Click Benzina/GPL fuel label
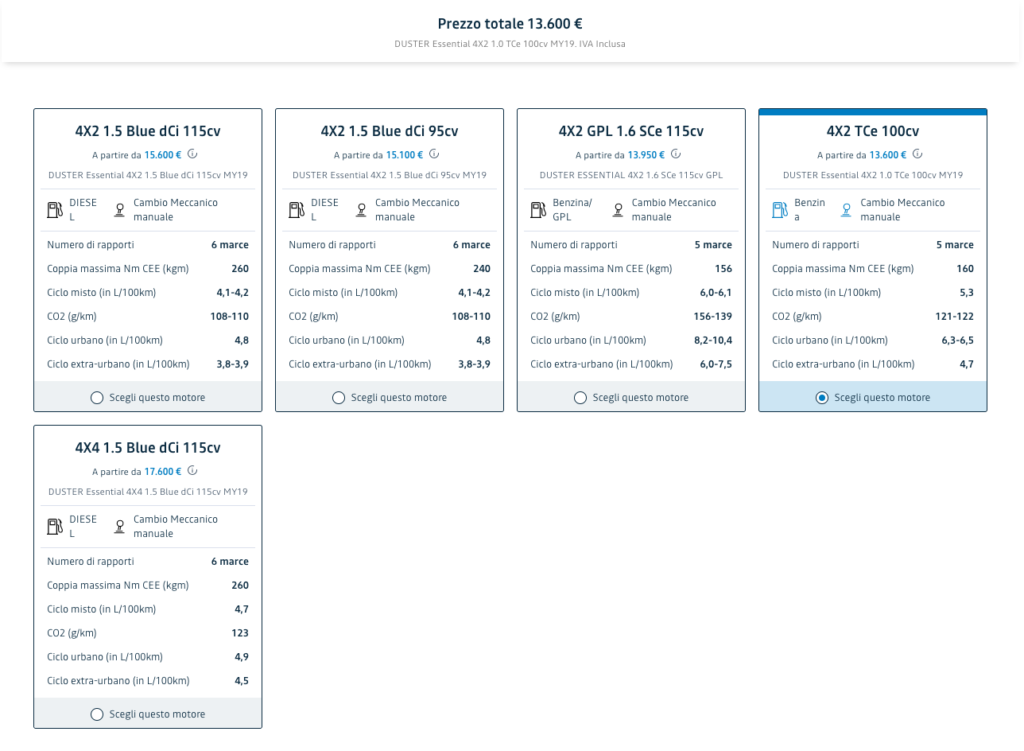The width and height of the screenshot is (1024, 751). click(572, 210)
